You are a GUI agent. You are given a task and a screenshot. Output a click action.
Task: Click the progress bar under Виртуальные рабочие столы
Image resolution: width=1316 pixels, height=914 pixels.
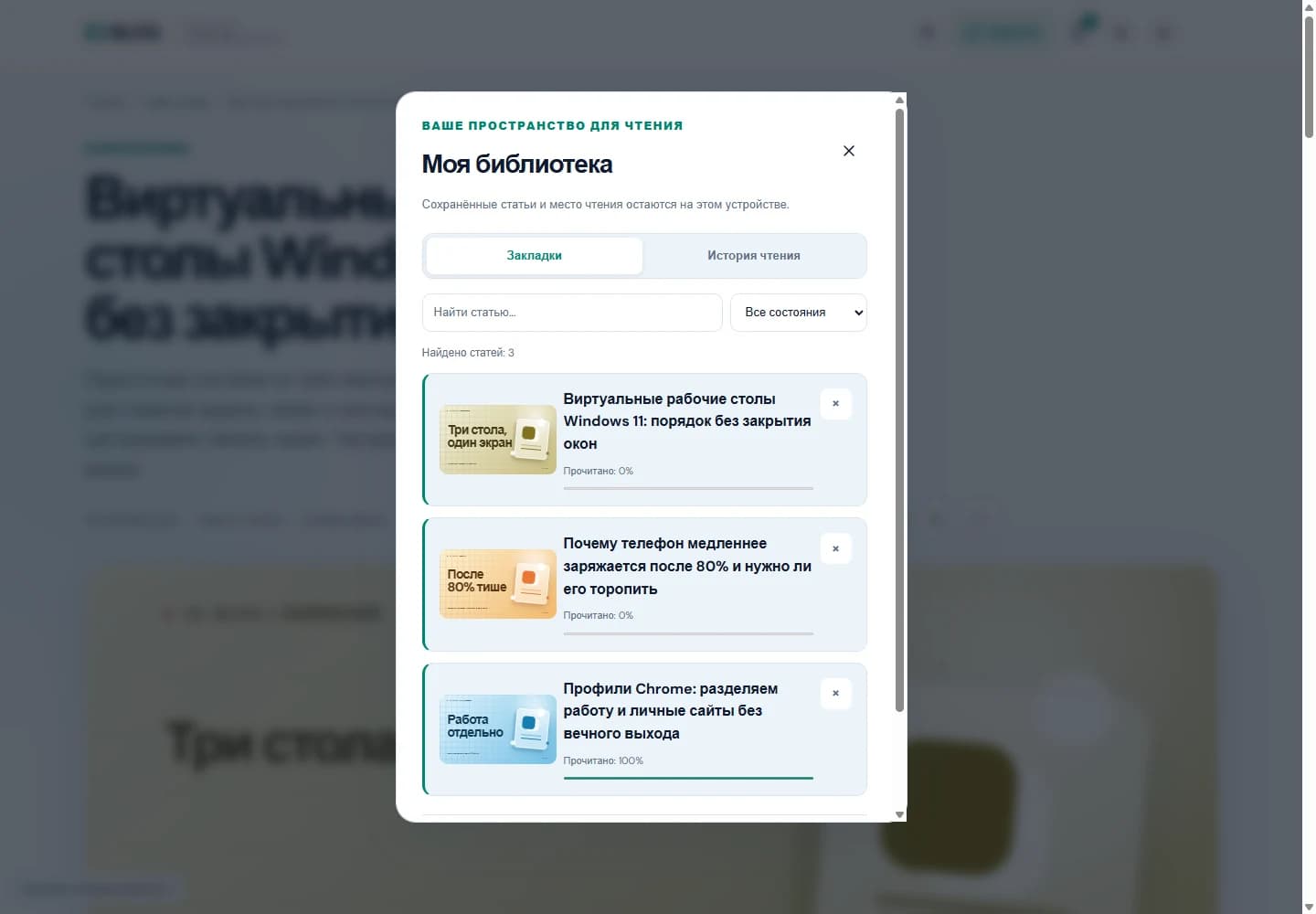[x=688, y=488]
